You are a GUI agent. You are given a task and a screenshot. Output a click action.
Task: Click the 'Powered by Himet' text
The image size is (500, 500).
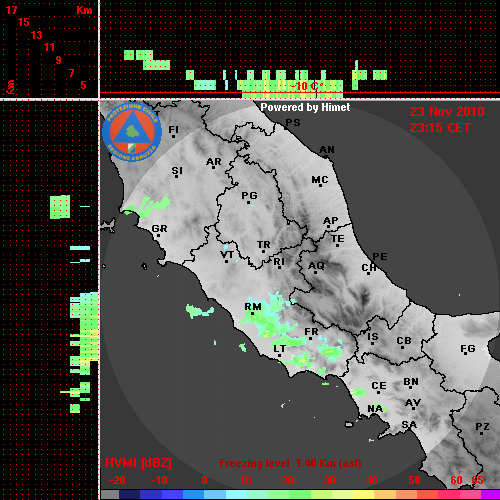pyautogui.click(x=305, y=107)
